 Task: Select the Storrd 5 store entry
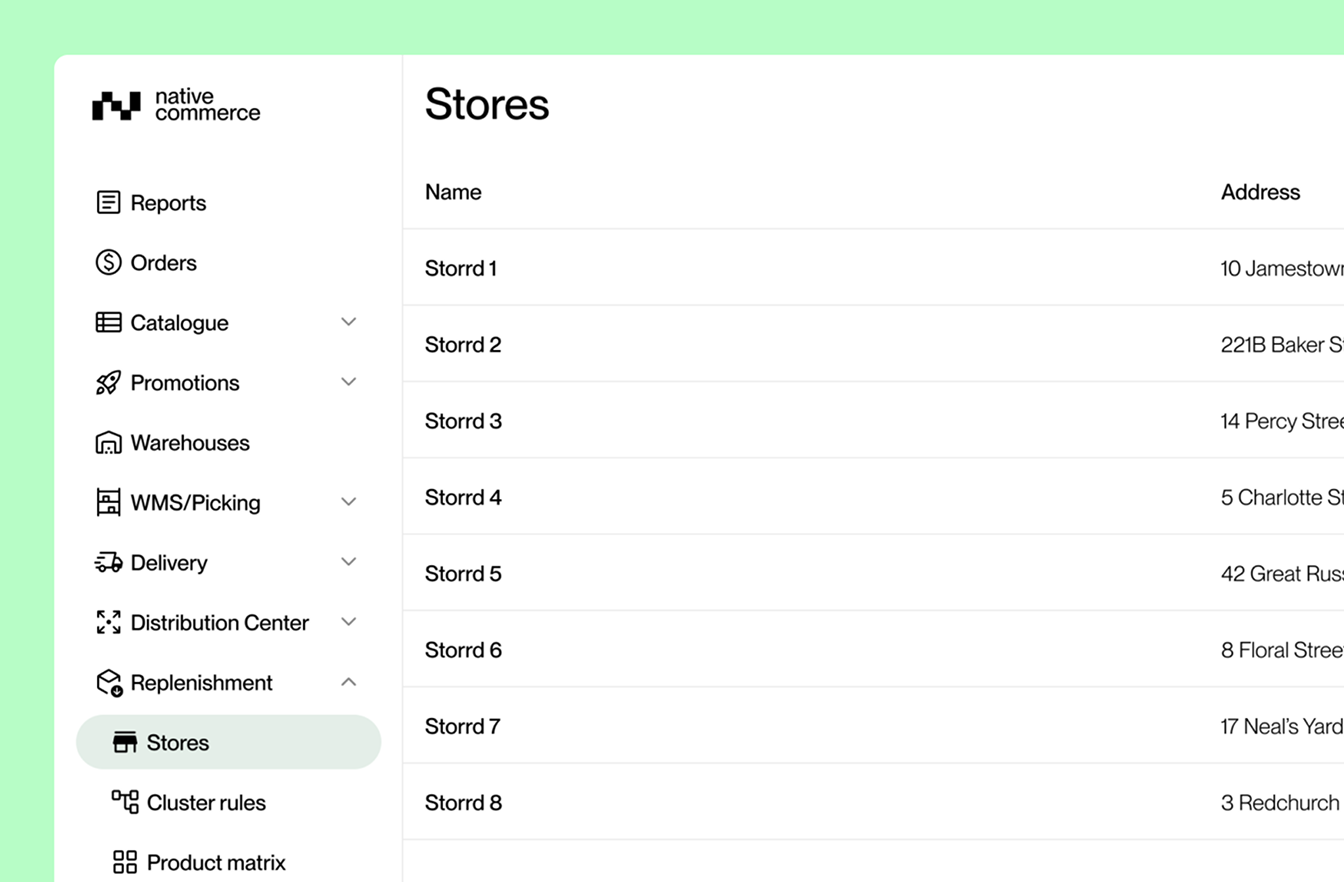[x=463, y=574]
